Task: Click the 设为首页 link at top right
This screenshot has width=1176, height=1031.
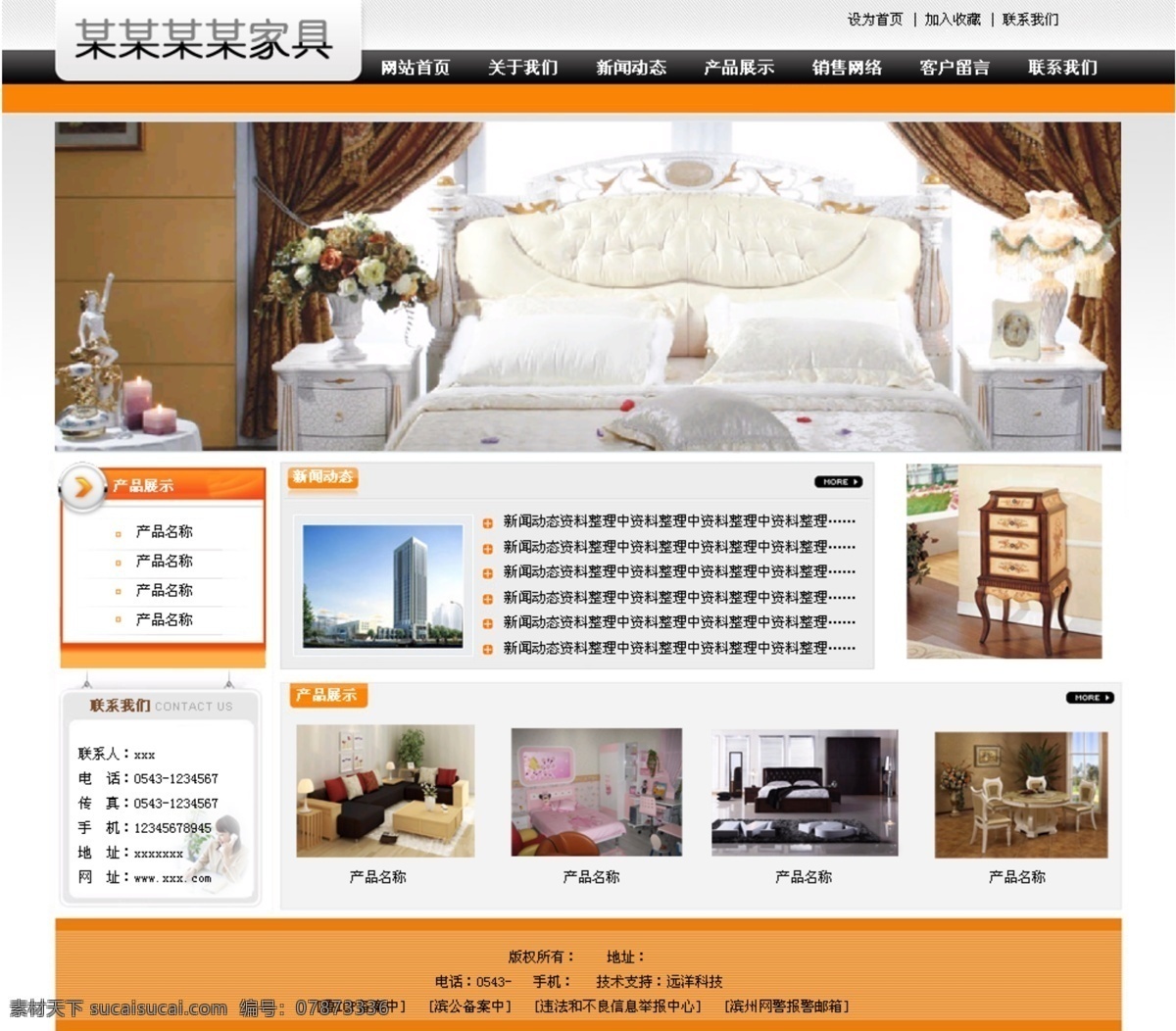Action: [875, 20]
